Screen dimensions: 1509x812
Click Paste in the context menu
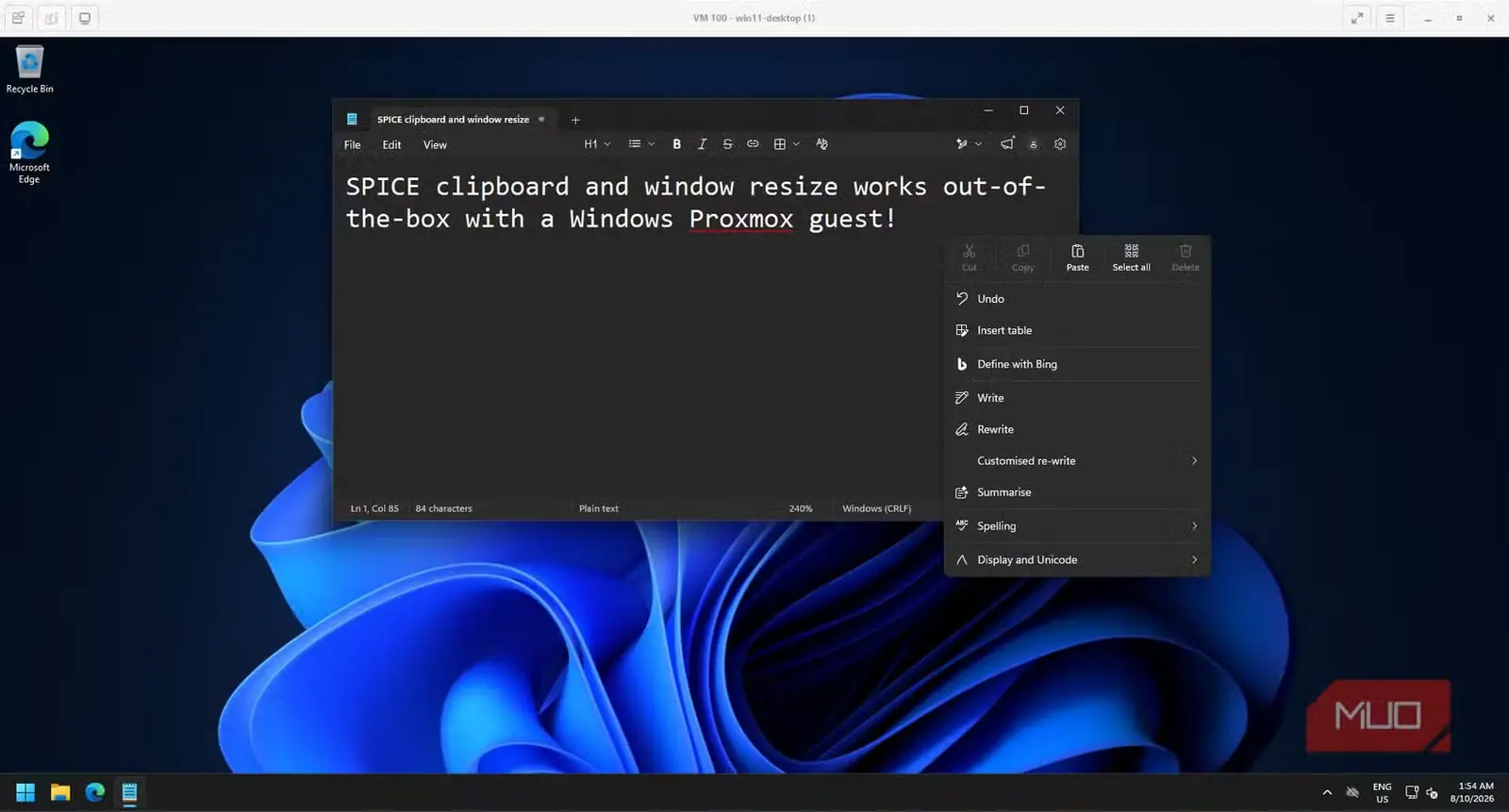tap(1077, 257)
